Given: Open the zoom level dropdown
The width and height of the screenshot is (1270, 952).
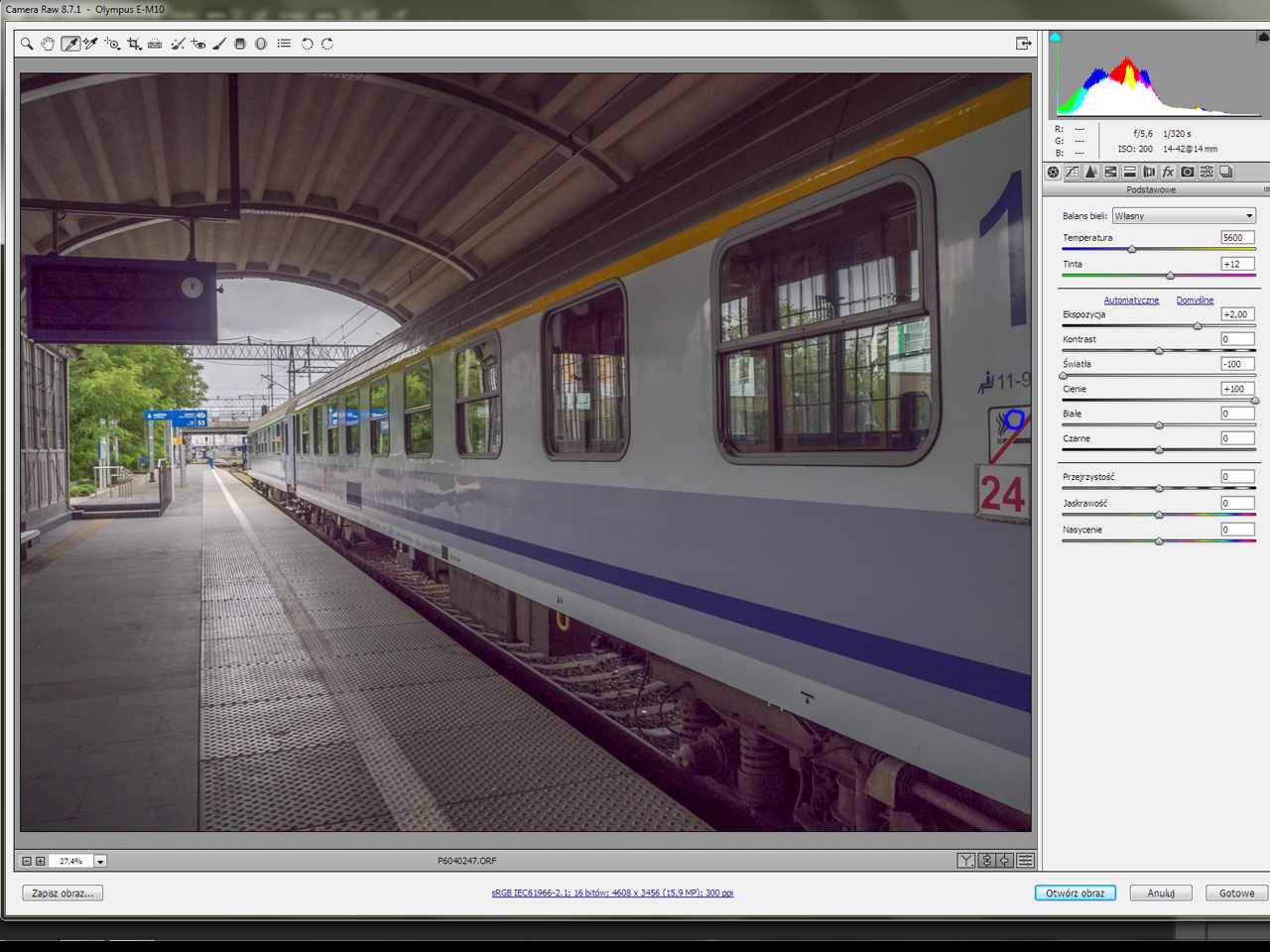Looking at the screenshot, I should tap(100, 861).
